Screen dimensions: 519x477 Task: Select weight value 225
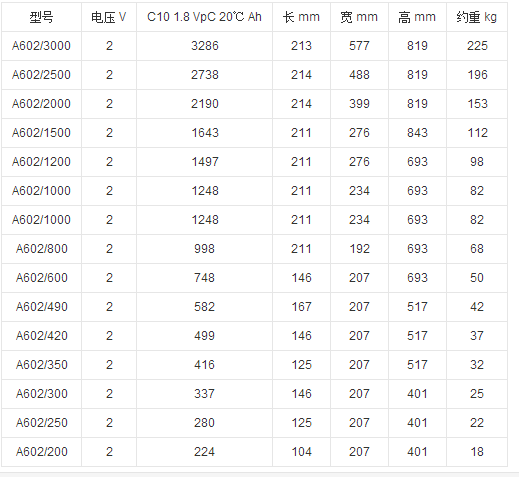pyautogui.click(x=477, y=46)
